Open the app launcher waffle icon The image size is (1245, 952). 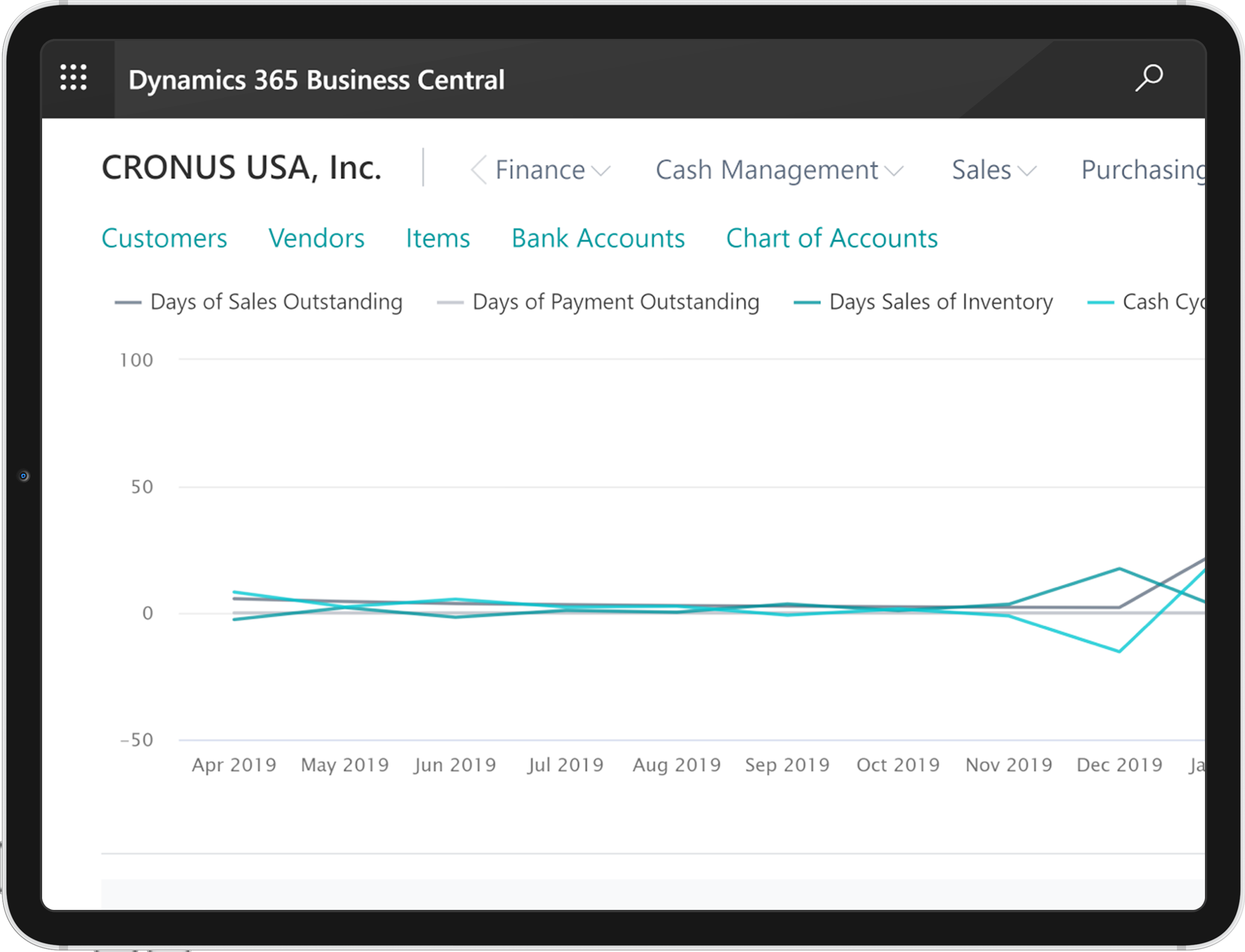click(x=74, y=77)
